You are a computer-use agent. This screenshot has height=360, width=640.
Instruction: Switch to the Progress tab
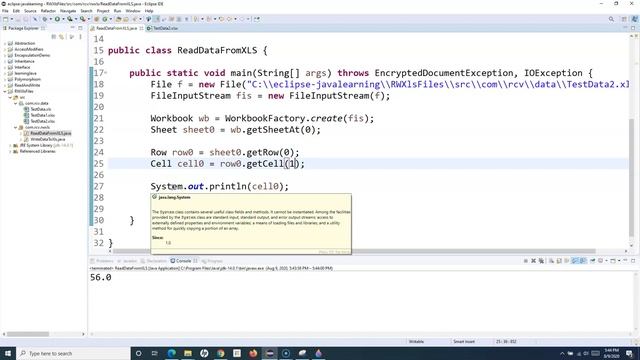(x=212, y=261)
